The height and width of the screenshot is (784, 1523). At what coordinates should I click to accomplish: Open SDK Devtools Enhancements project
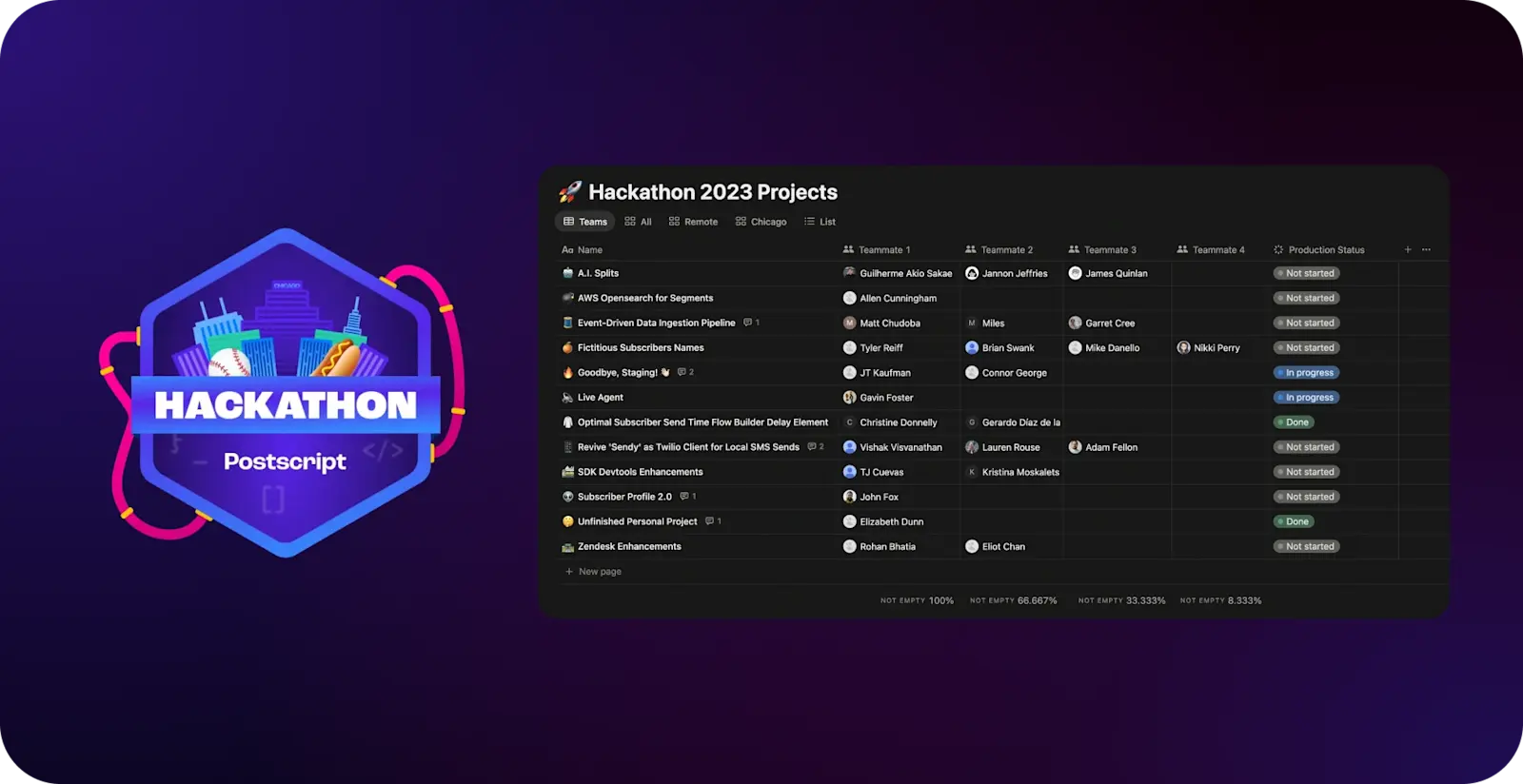click(x=640, y=471)
